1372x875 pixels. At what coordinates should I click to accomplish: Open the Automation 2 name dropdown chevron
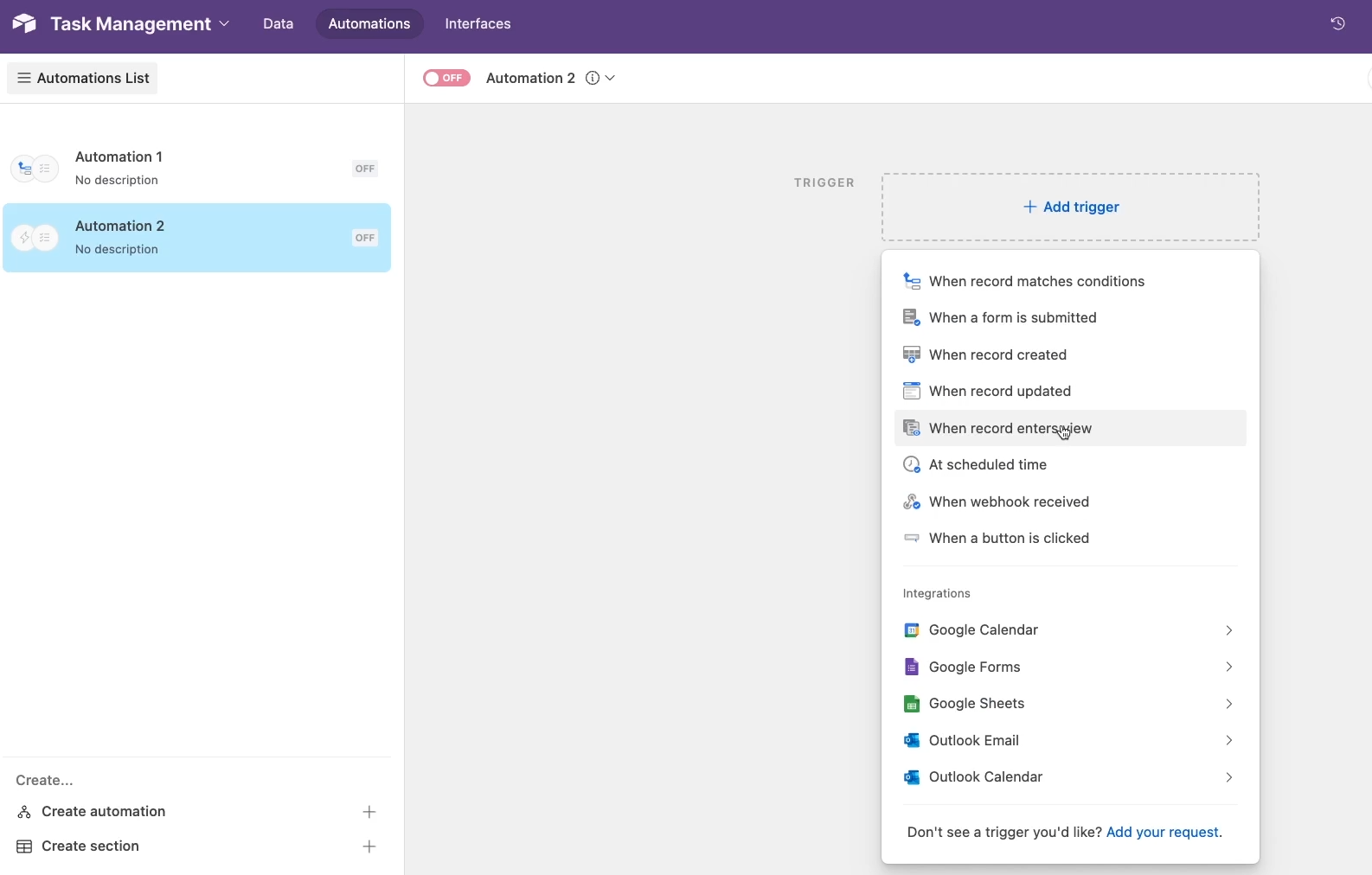click(610, 78)
